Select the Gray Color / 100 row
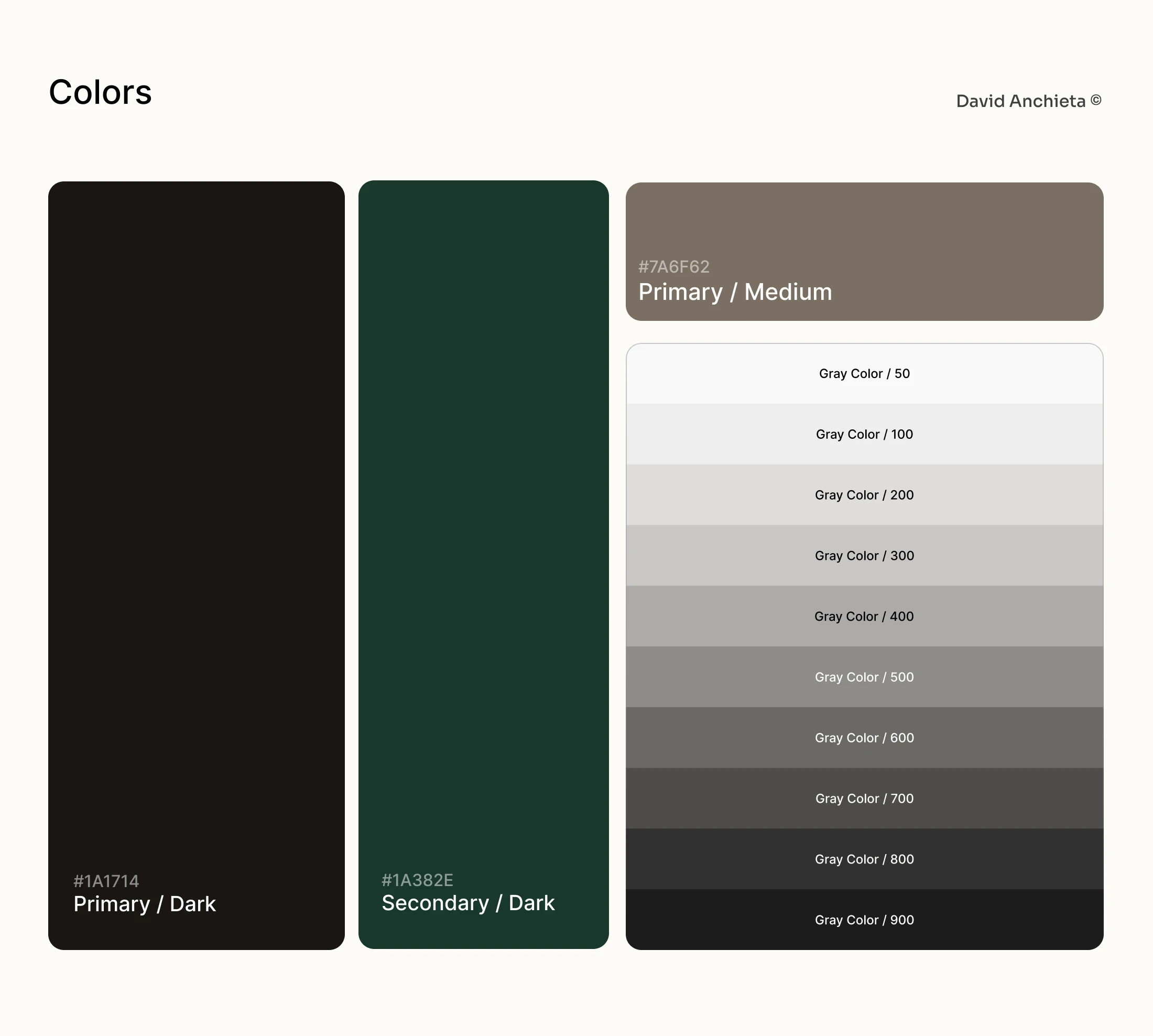The width and height of the screenshot is (1153, 1036). tap(864, 434)
